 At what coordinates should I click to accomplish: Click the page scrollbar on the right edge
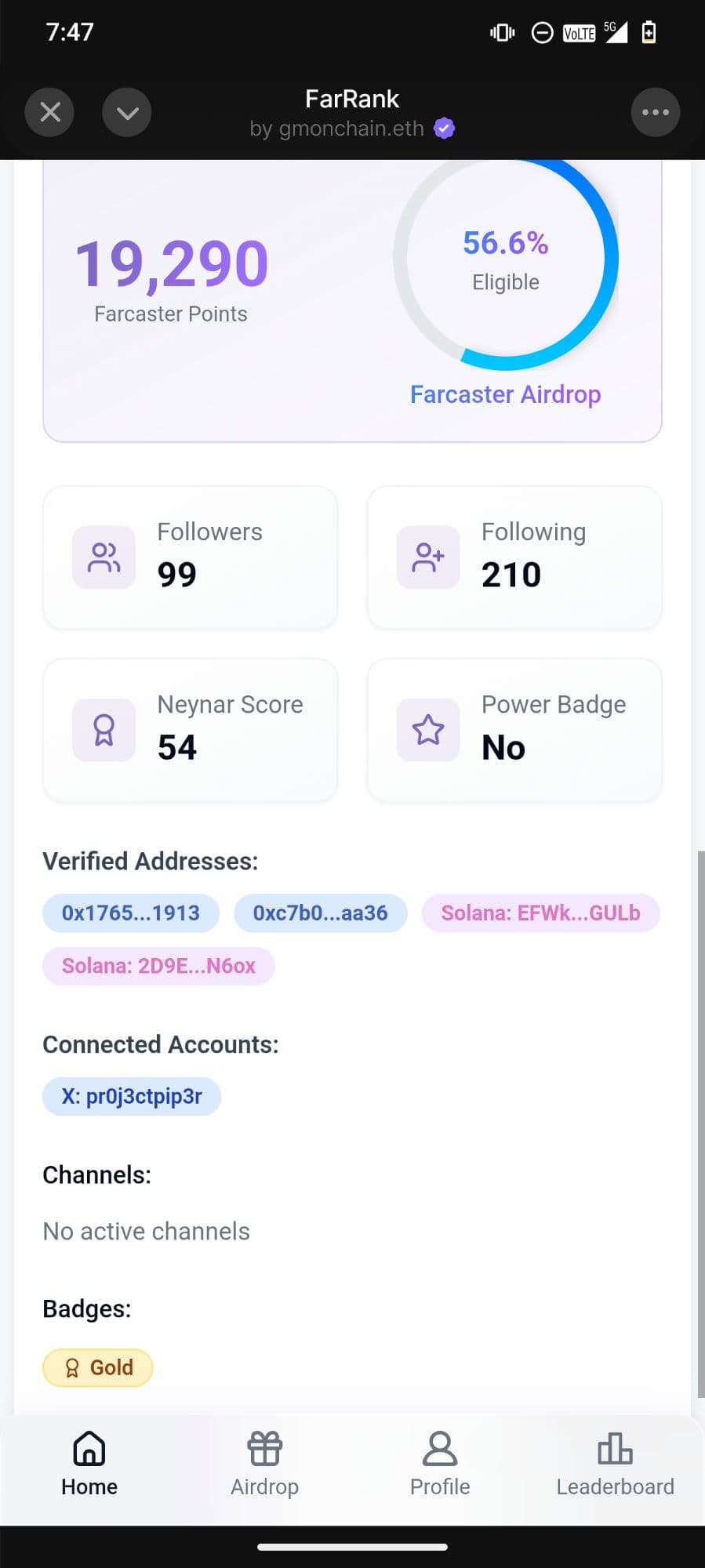(x=700, y=1121)
